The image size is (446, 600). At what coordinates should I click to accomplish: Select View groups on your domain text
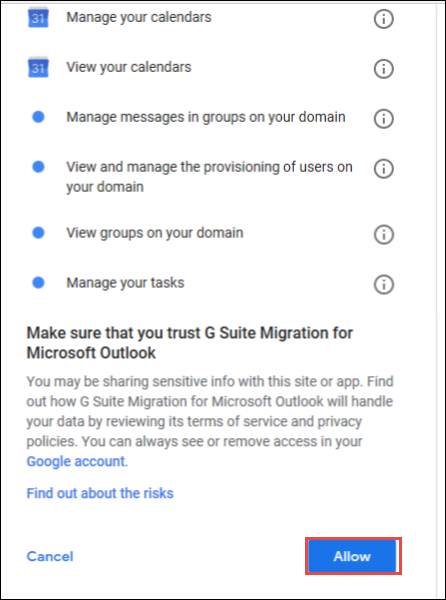155,233
